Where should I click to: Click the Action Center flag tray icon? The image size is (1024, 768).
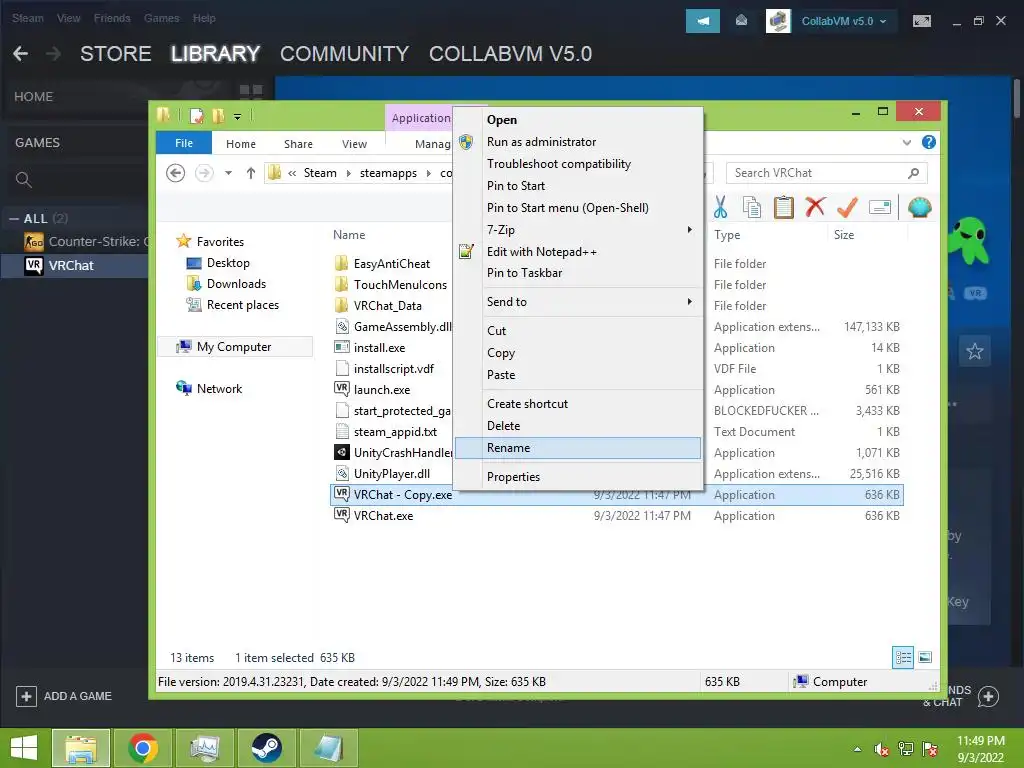pos(930,748)
